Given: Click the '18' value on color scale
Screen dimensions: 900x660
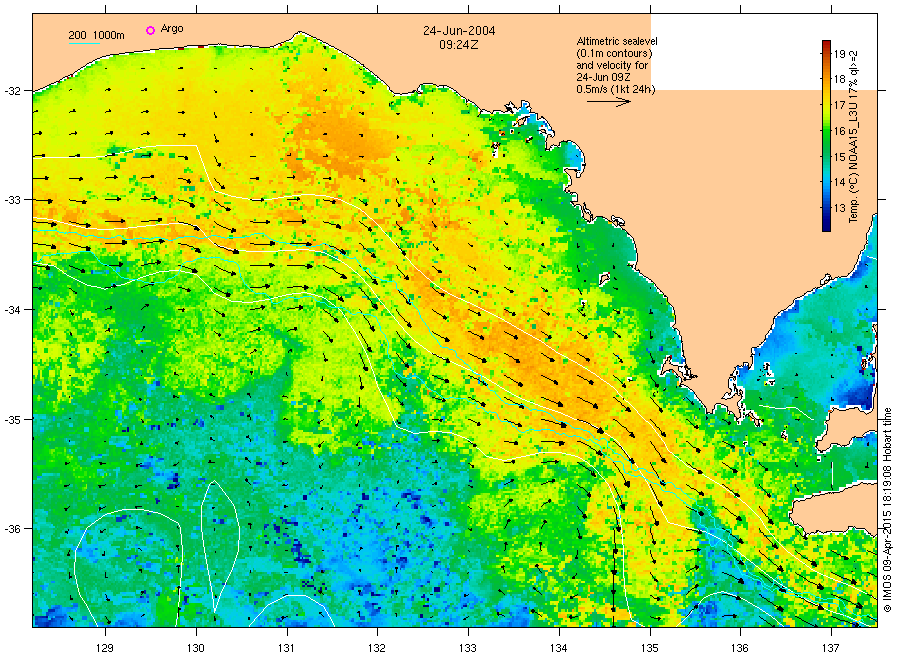Looking at the screenshot, I should [840, 79].
